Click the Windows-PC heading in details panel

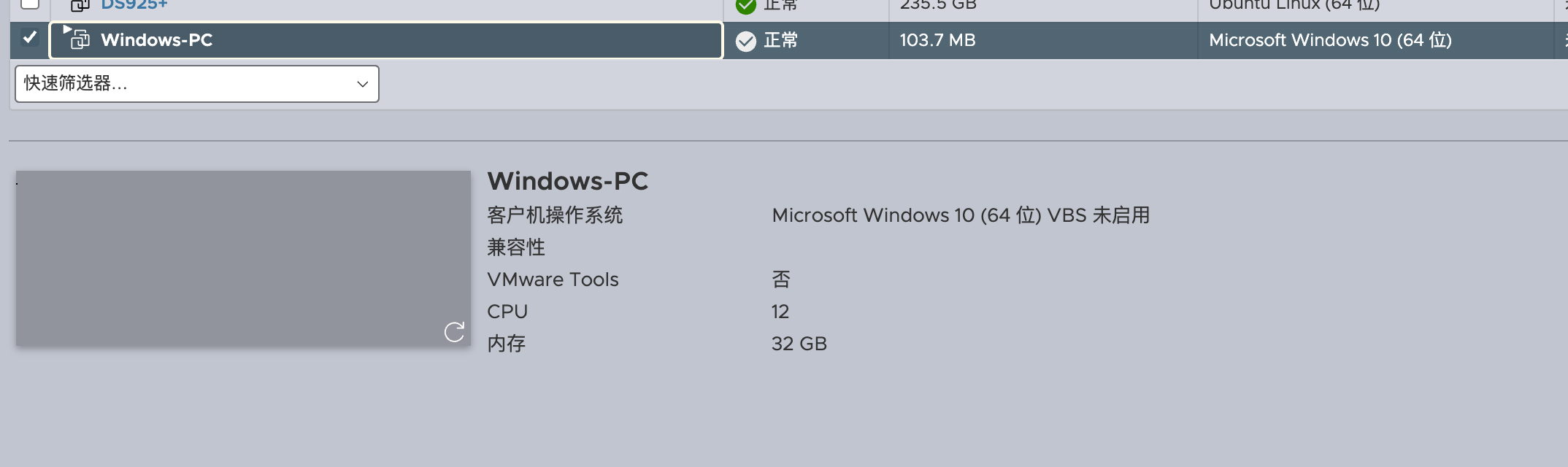tap(568, 181)
